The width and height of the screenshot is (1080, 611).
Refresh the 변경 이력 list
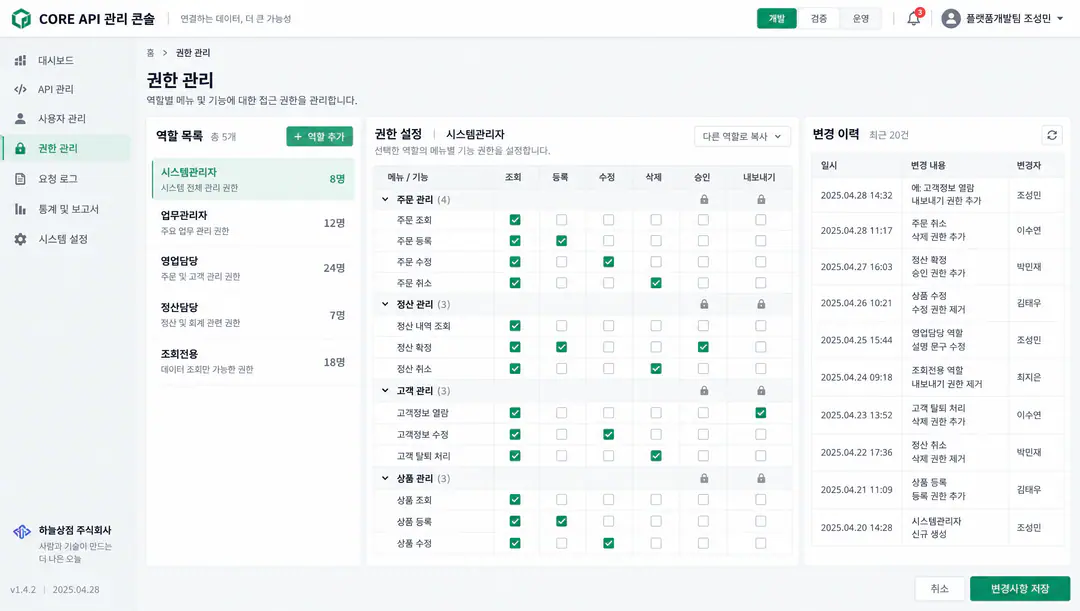[x=1052, y=136]
